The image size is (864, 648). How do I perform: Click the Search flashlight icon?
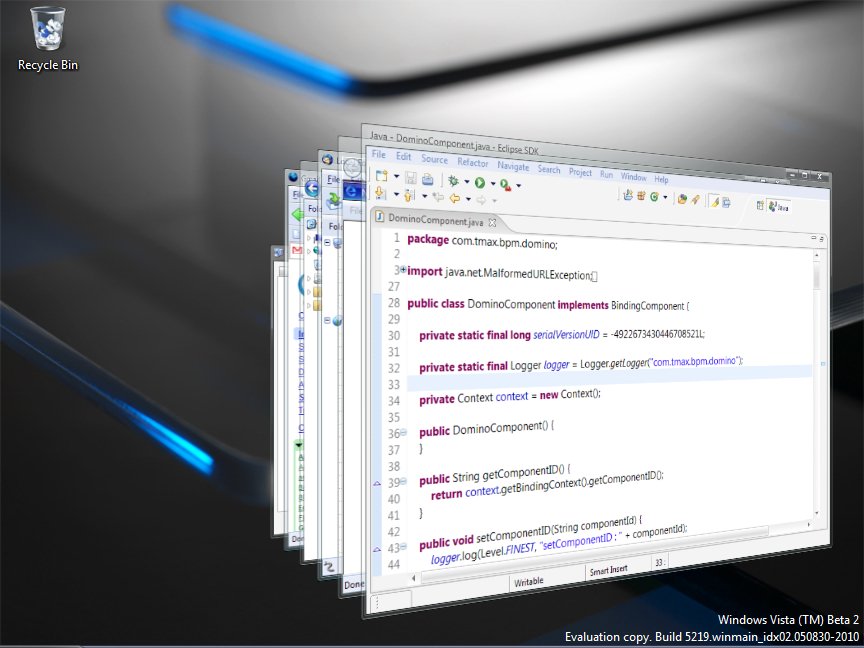[695, 201]
